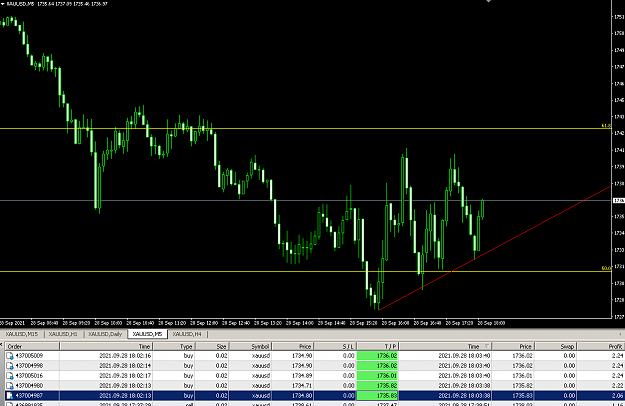Open the chart symbol dropdown arrow beside XAUUSD,M5 title
Image resolution: width=625 pixels, height=406 pixels.
(3, 4)
